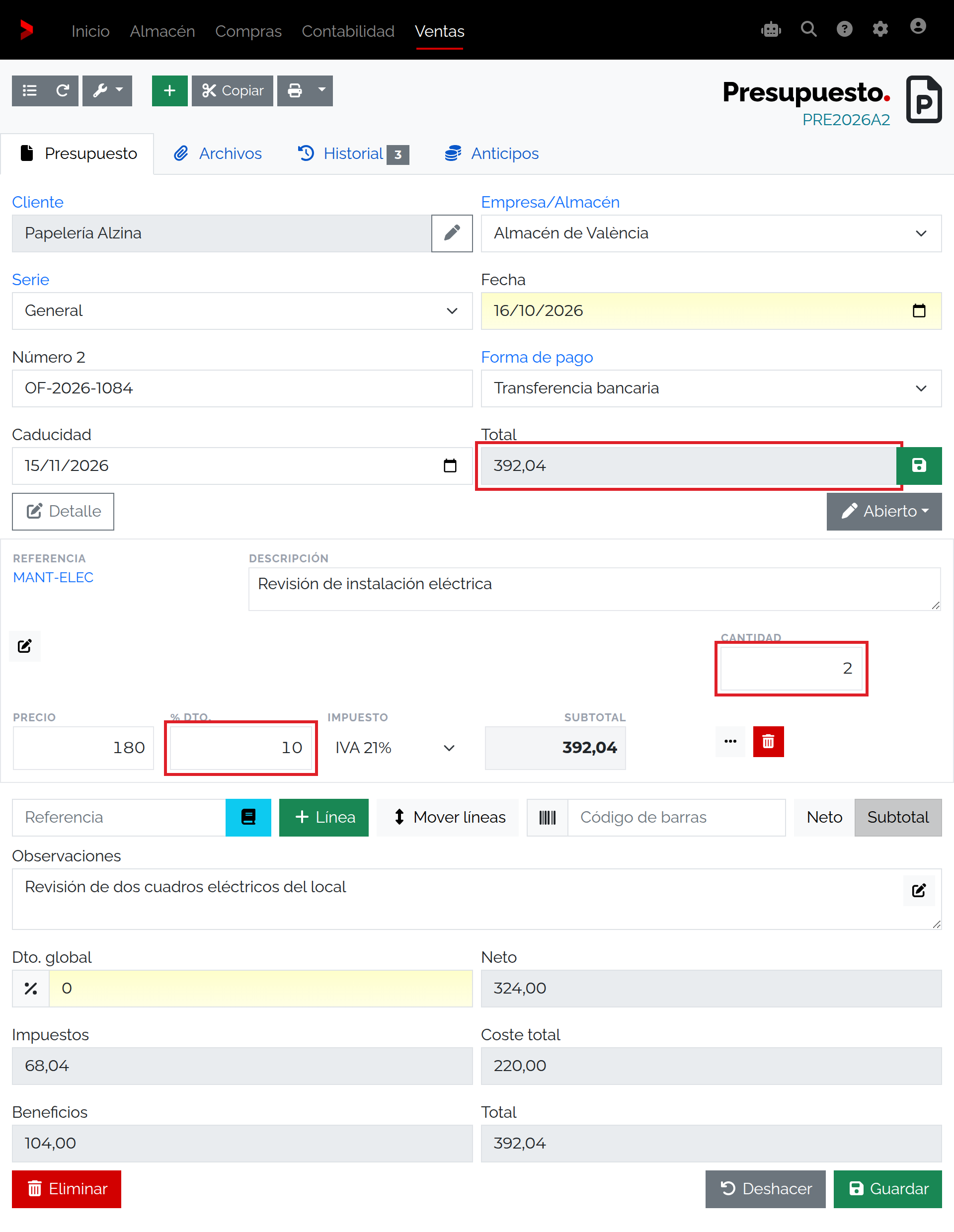Click the robot assistant icon in top bar

click(771, 29)
